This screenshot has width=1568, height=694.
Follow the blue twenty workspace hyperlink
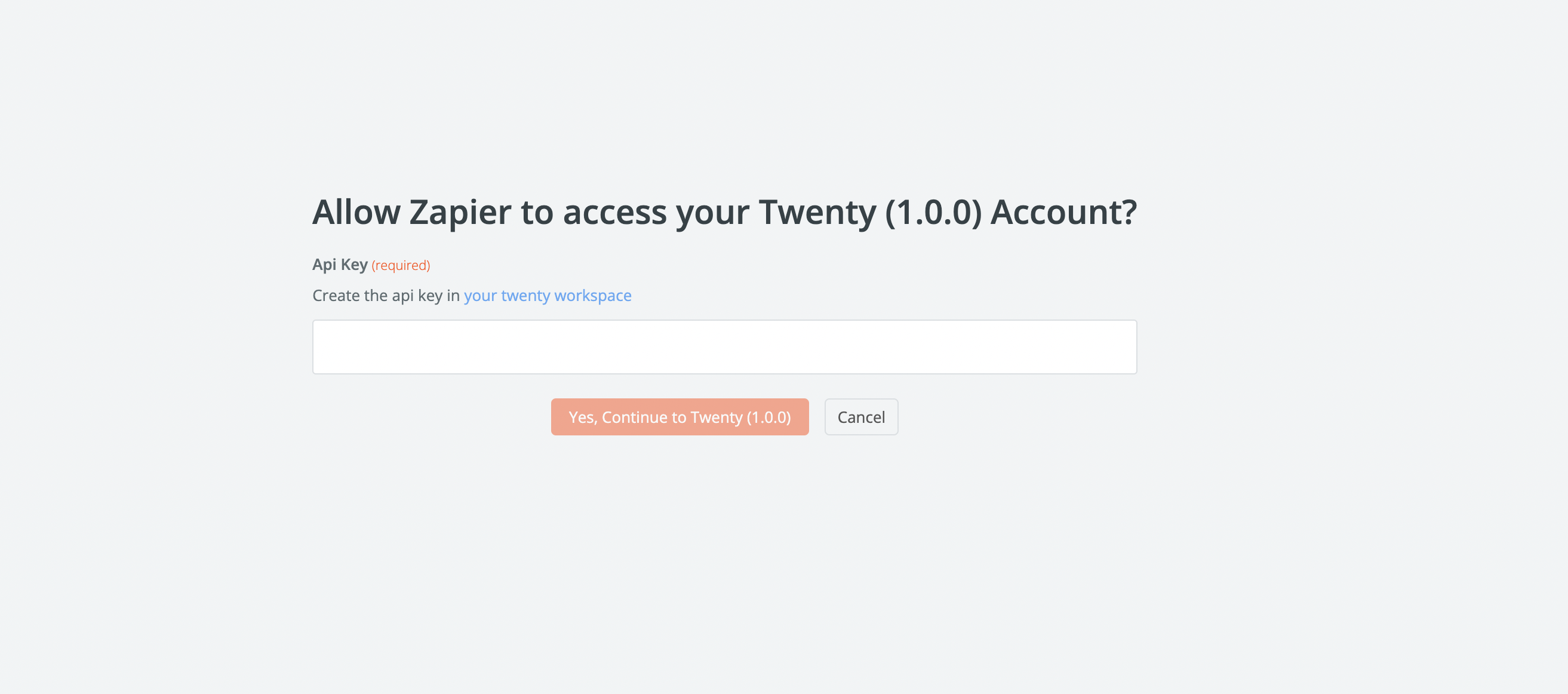tap(547, 296)
